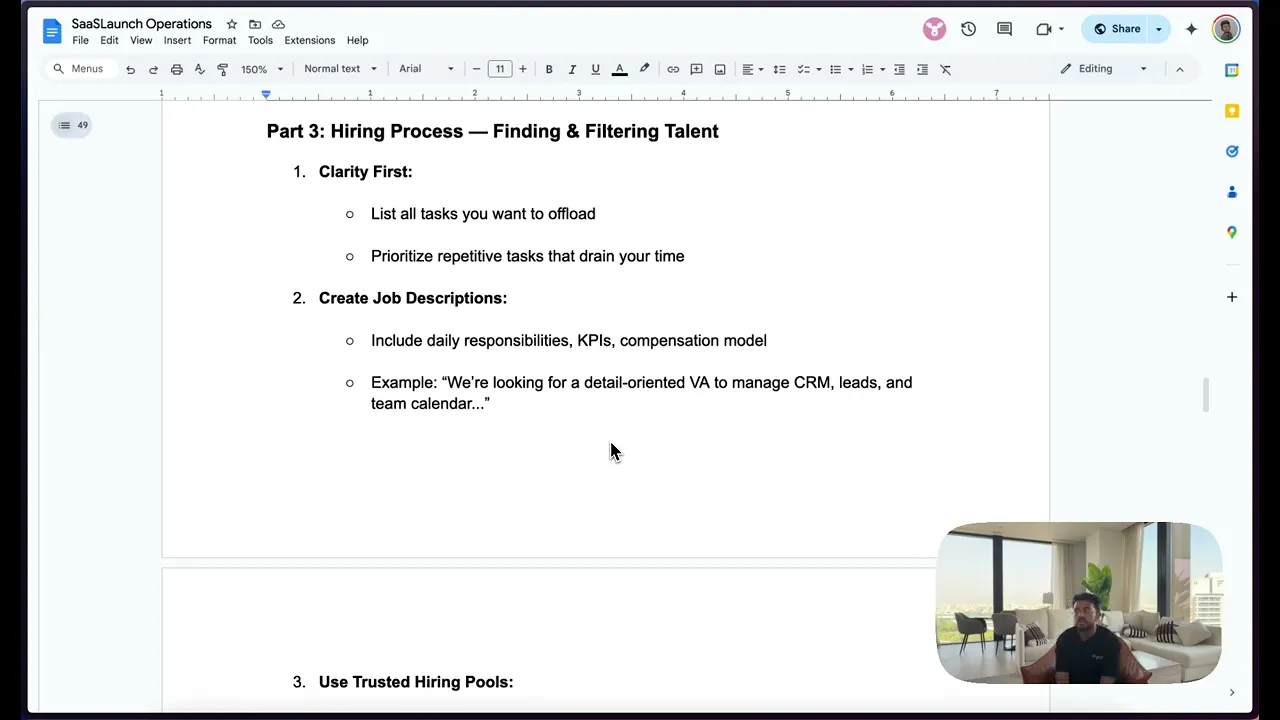Open the text alignment dropdown
This screenshot has height=720, width=1280.
(x=752, y=69)
